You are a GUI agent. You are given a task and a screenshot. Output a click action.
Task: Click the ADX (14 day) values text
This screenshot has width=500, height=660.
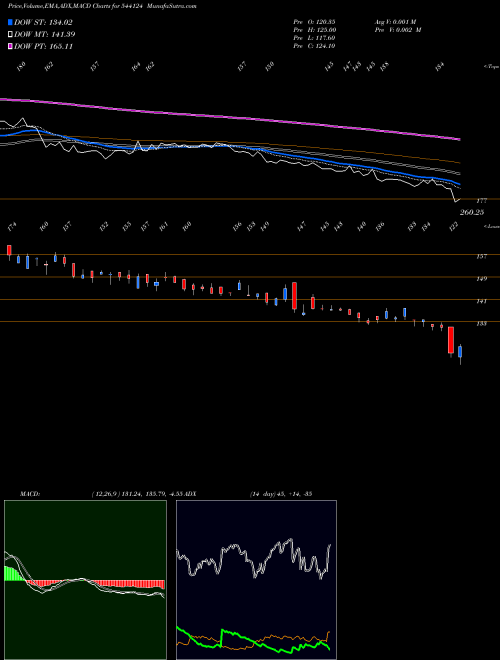[281, 494]
